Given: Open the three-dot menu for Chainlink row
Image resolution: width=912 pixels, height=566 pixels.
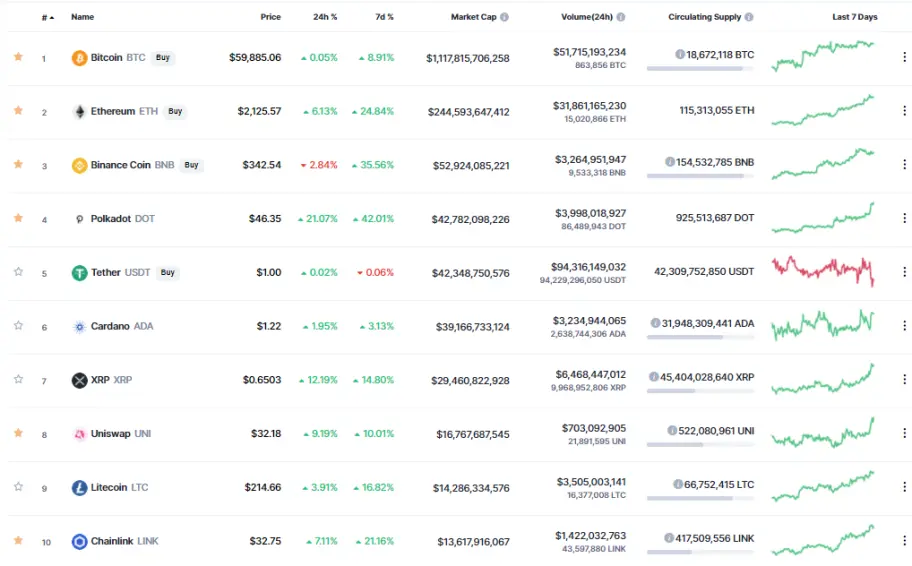Looking at the screenshot, I should coord(904,540).
